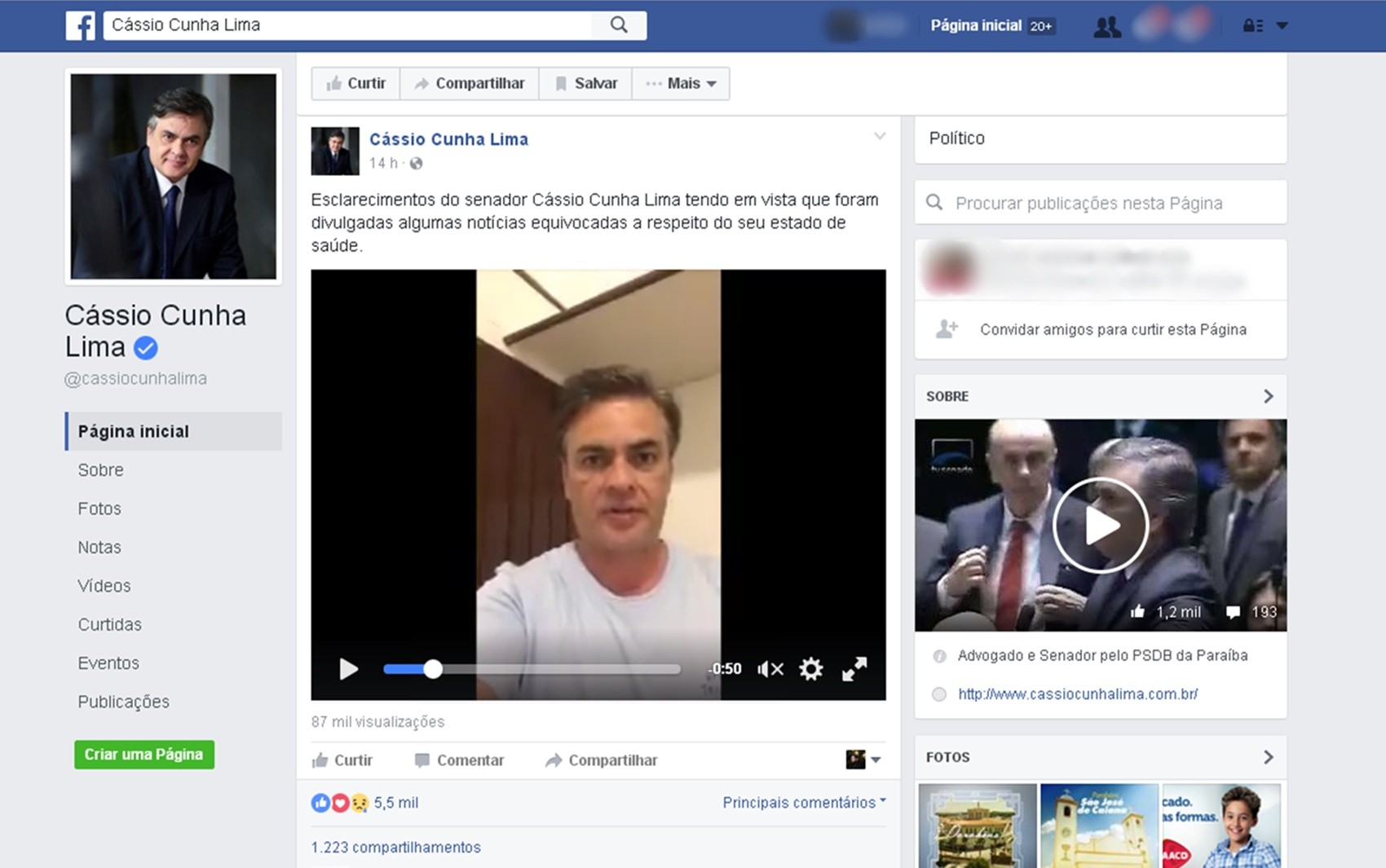Click the Facebook home logo
The height and width of the screenshot is (868, 1386).
pyautogui.click(x=81, y=25)
